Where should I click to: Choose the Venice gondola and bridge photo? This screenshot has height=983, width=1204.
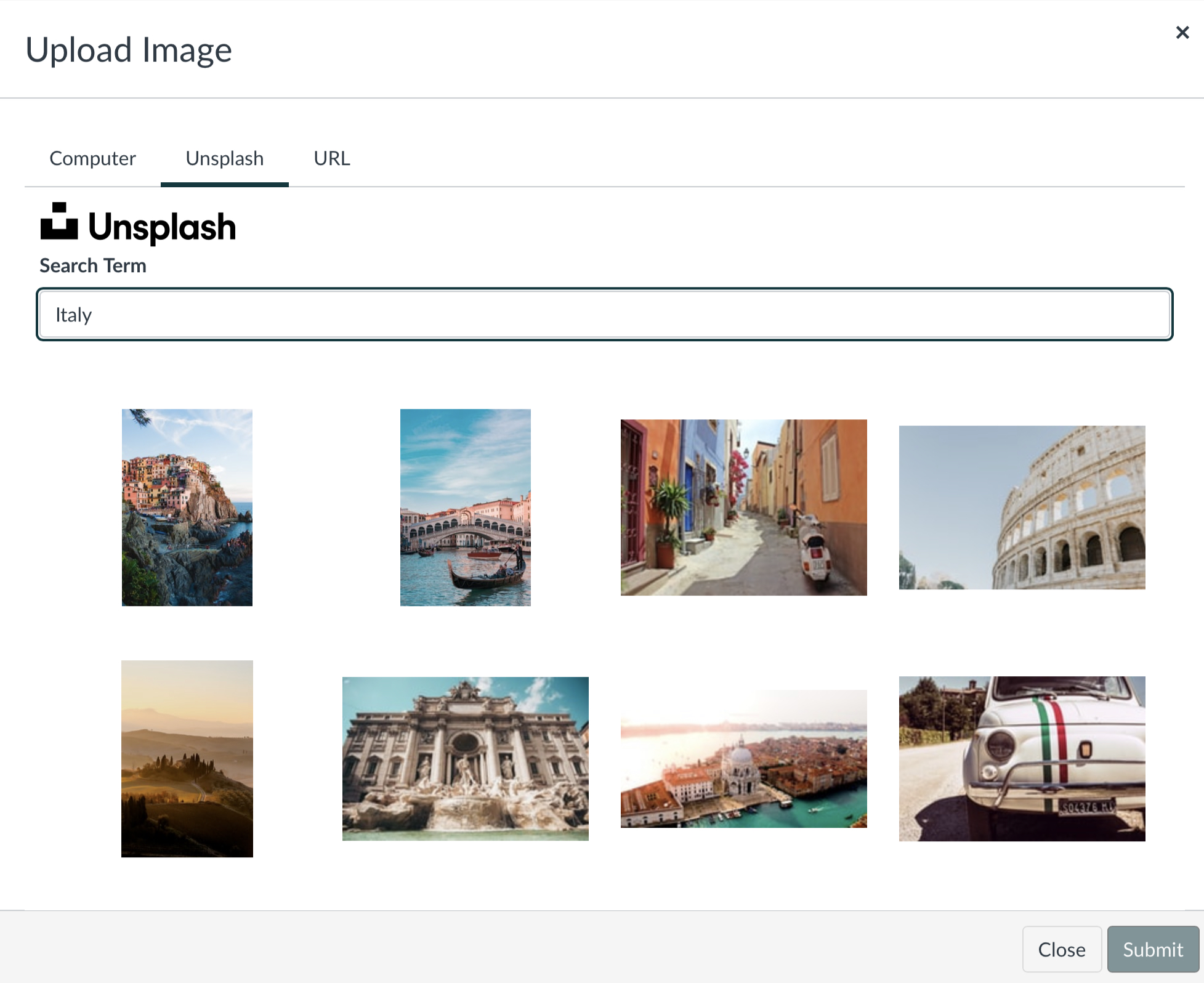coord(465,507)
